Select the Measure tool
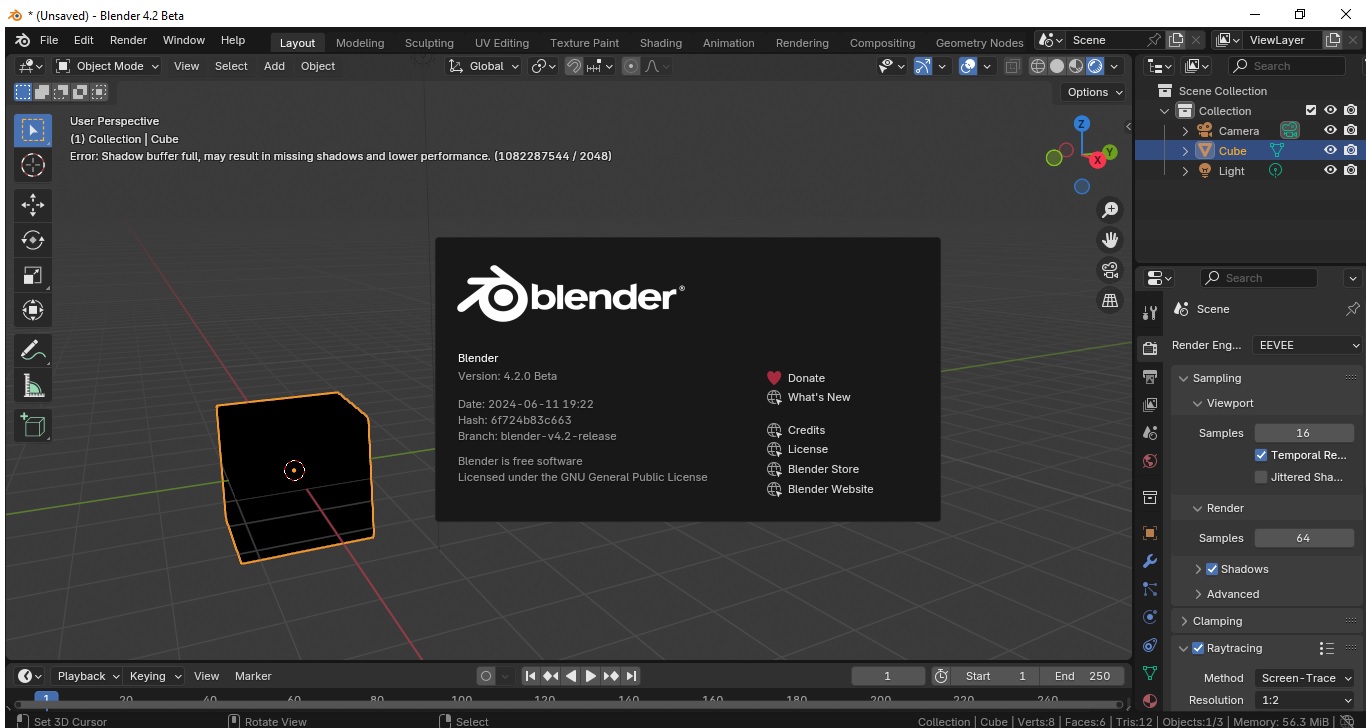 click(x=33, y=386)
